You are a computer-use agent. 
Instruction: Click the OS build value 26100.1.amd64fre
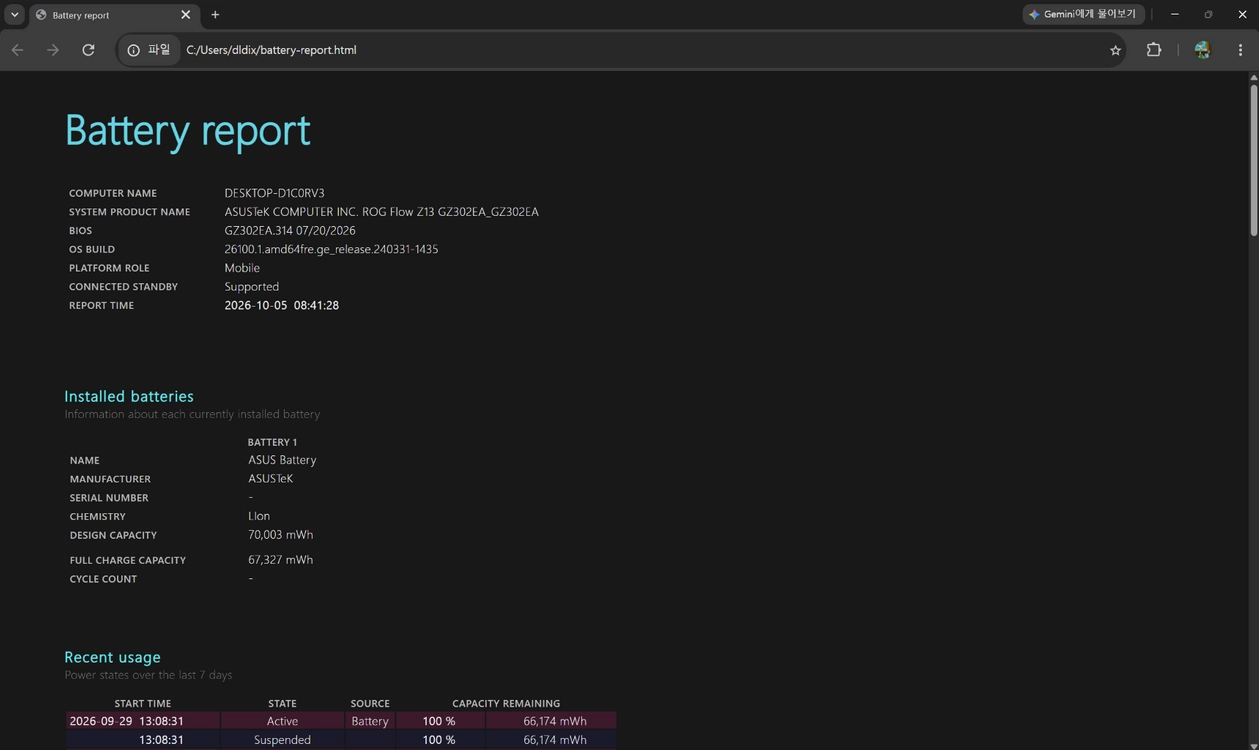331,249
